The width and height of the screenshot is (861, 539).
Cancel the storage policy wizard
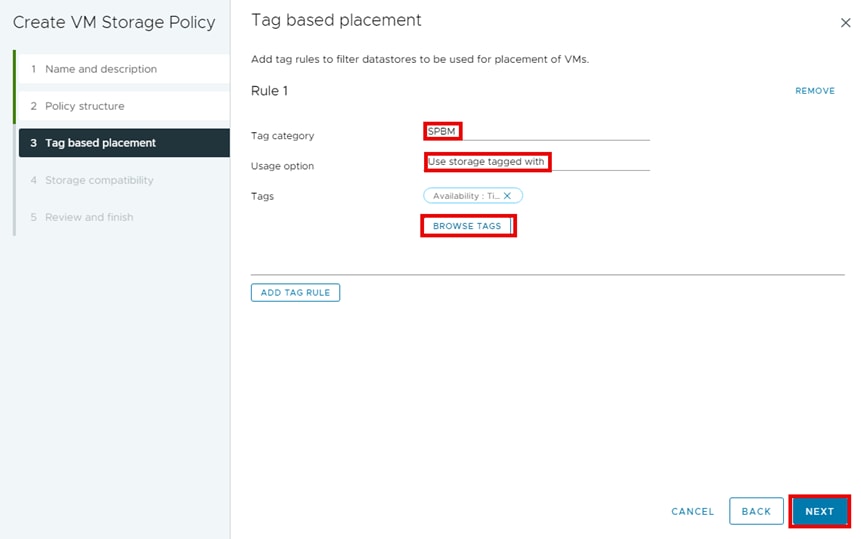[693, 511]
